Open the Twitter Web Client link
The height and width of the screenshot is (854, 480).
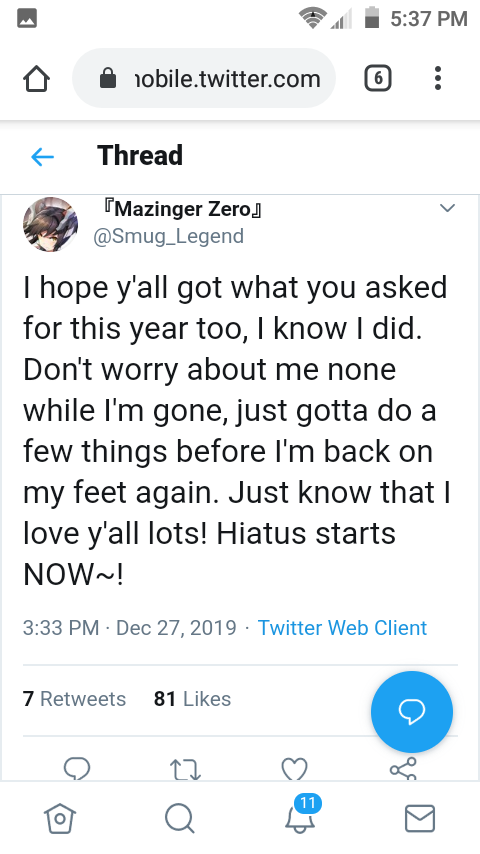(342, 628)
